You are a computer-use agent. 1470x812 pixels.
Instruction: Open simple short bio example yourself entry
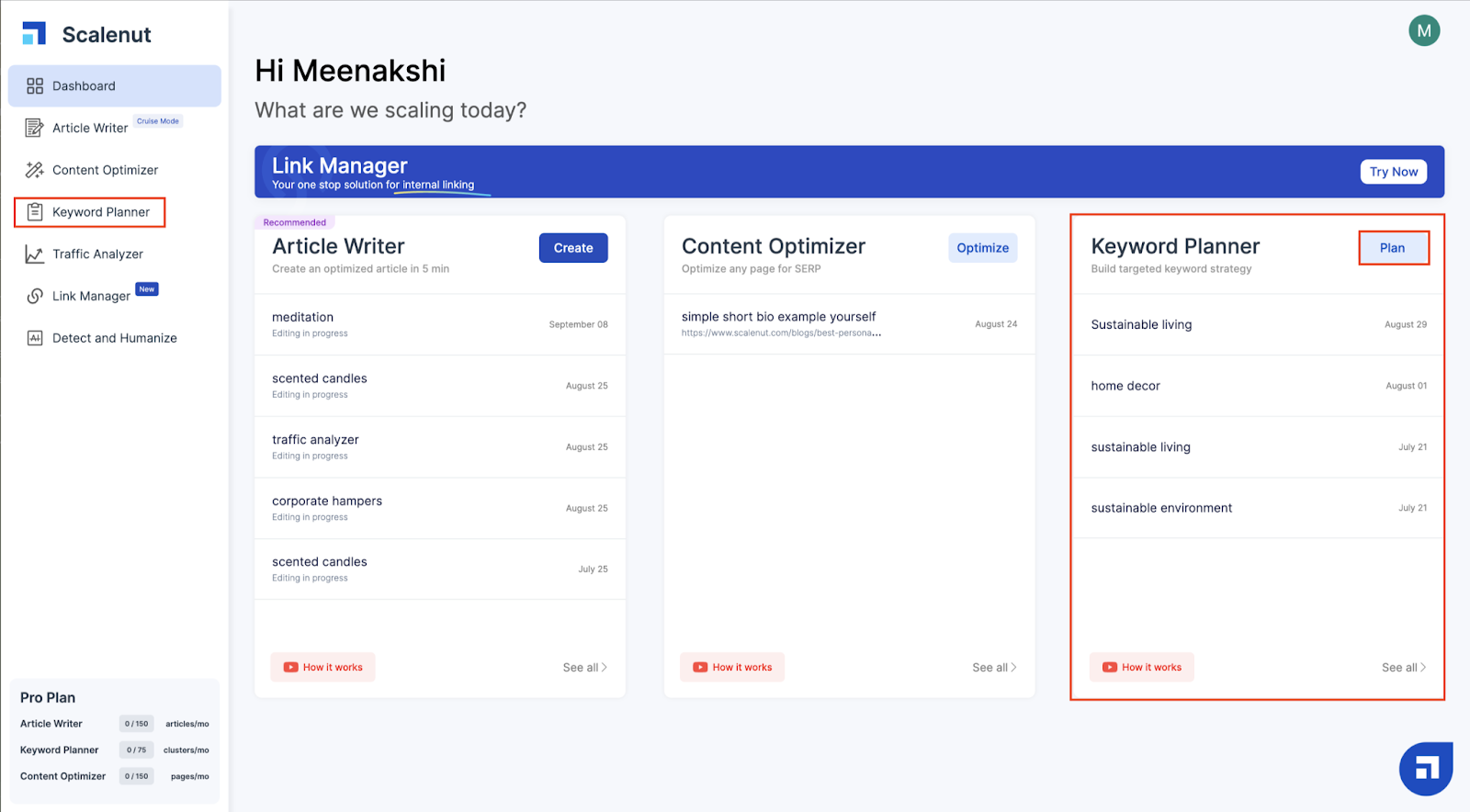849,324
